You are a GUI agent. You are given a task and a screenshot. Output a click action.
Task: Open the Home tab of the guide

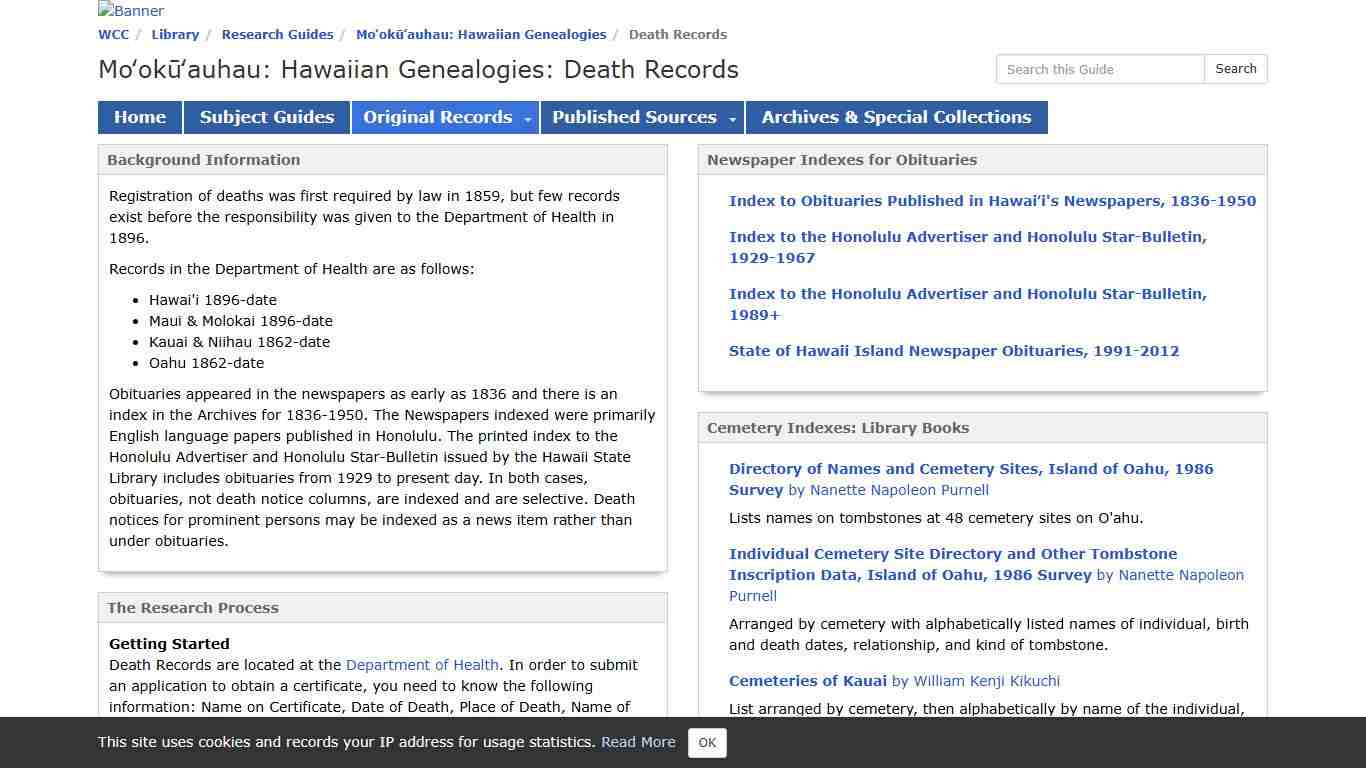click(x=139, y=117)
